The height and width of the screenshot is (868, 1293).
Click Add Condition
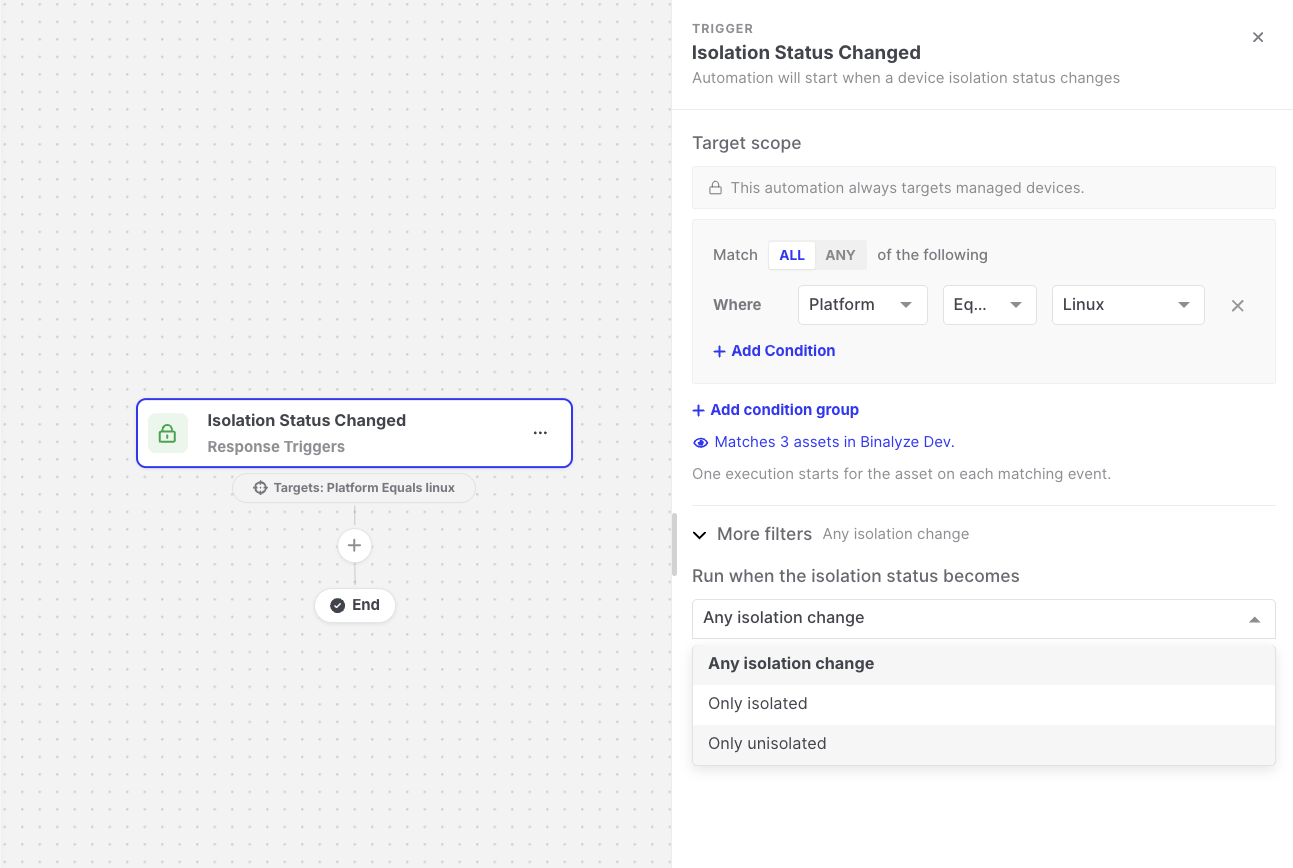[x=774, y=351]
